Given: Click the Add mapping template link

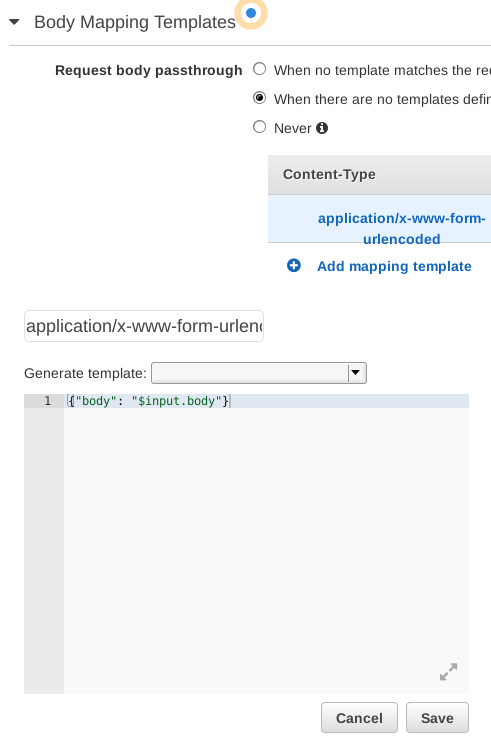Looking at the screenshot, I should coord(394,266).
